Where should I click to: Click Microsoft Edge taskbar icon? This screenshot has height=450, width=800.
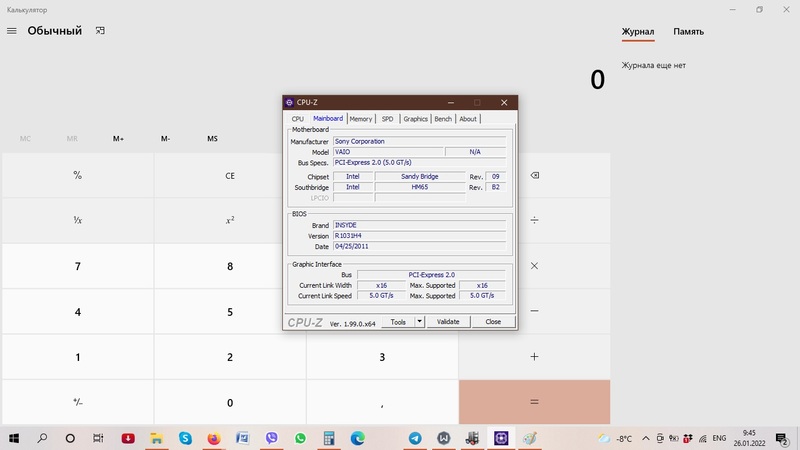358,438
